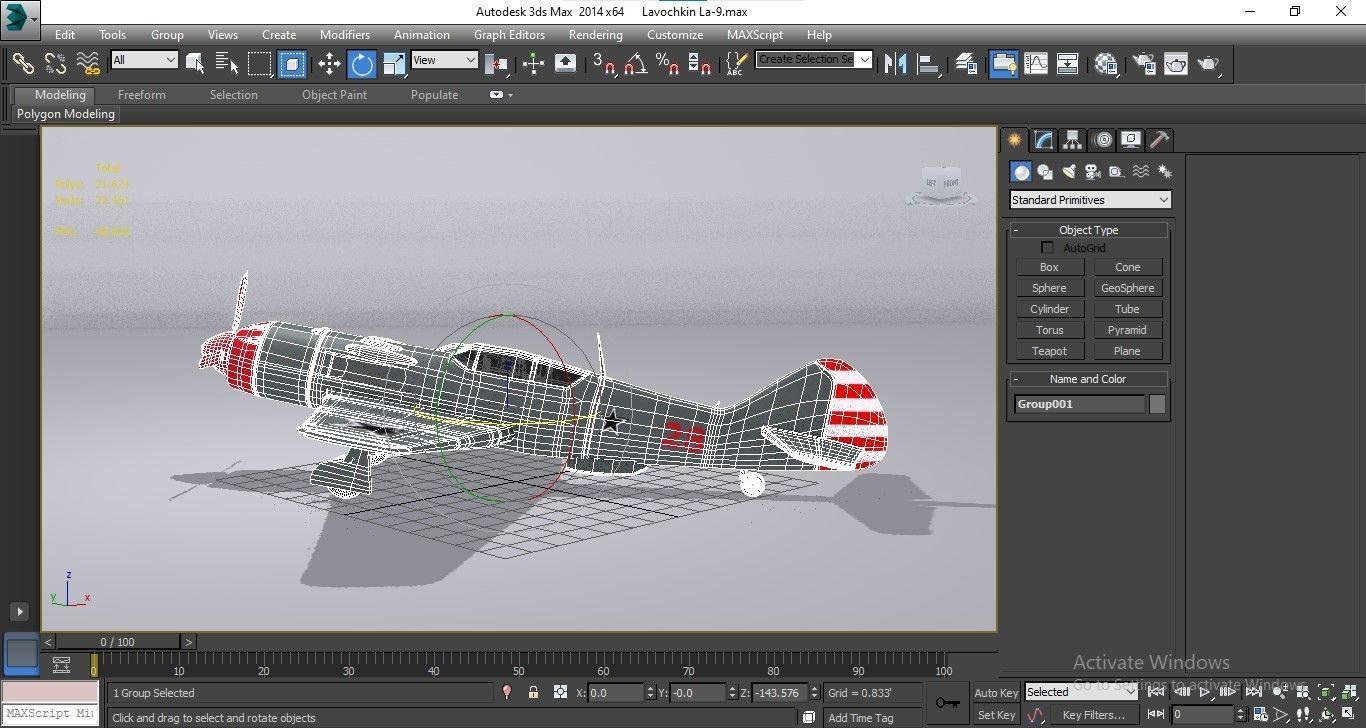Click the GeoSphere primitive button

pyautogui.click(x=1127, y=288)
